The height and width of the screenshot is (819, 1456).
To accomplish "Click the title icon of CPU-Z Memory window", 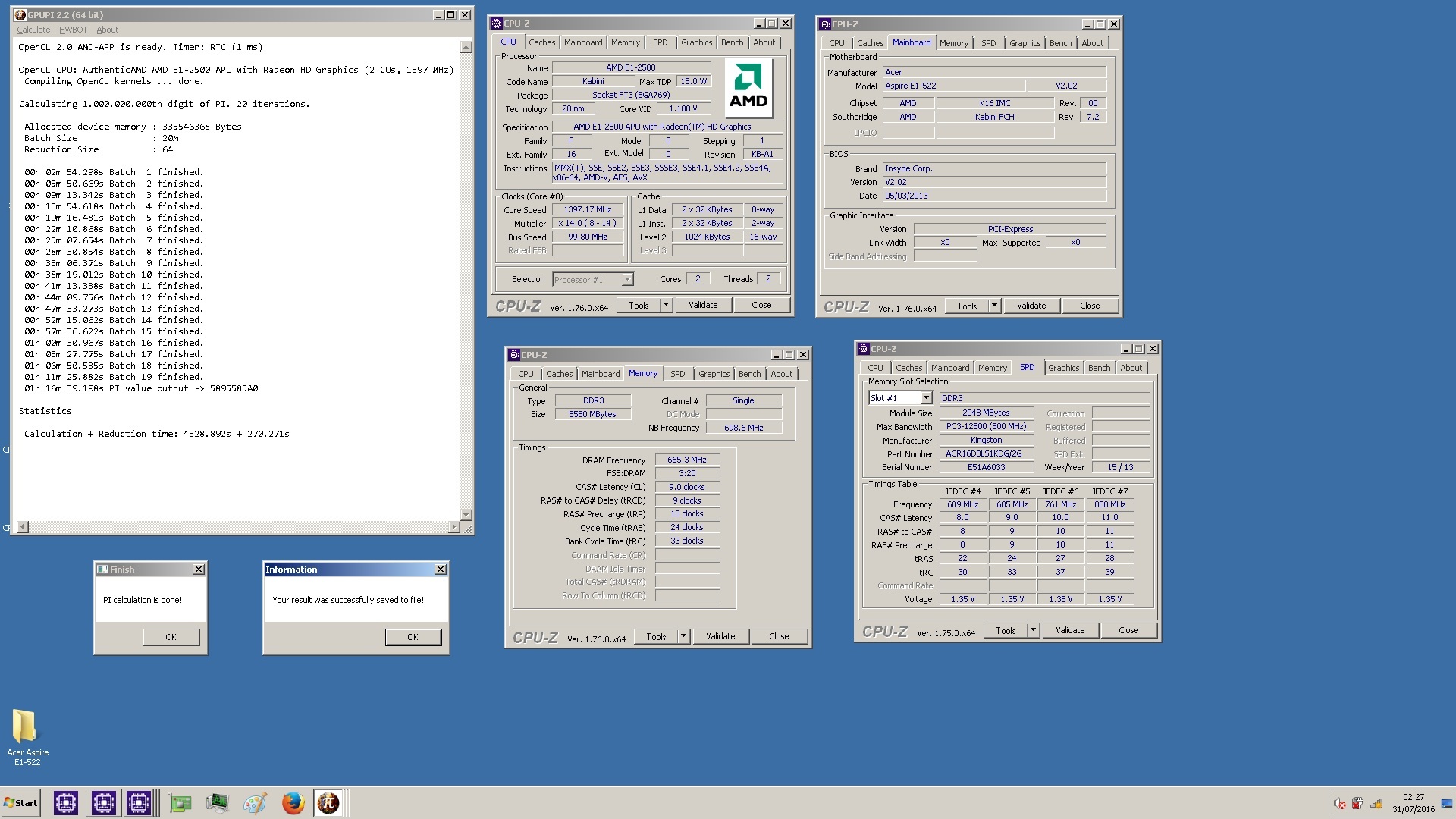I will [x=514, y=355].
